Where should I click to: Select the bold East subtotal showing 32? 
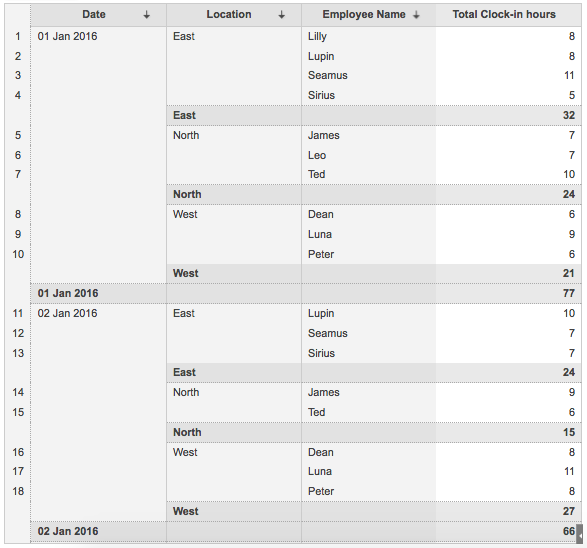(x=374, y=115)
